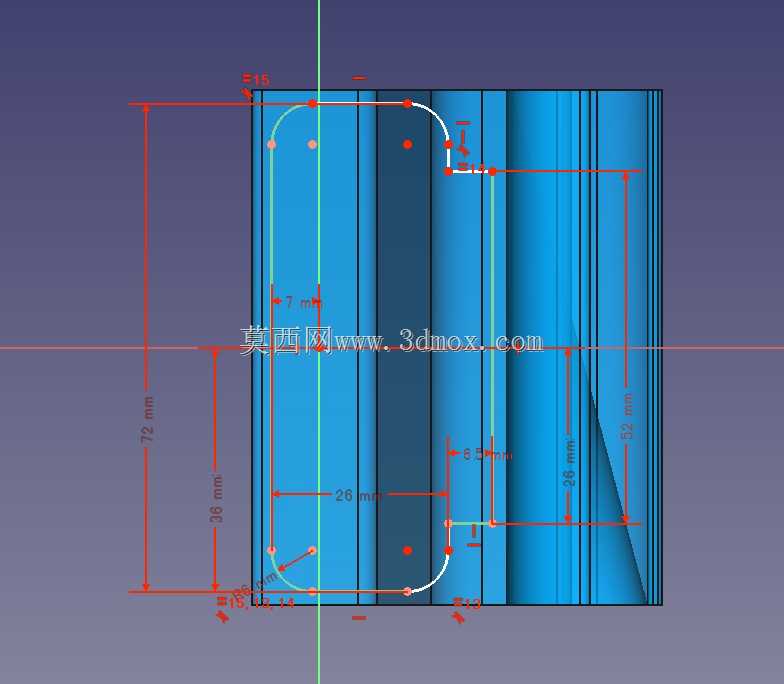
Task: Click tangent constraint icon below '=13' label
Action: [458, 618]
